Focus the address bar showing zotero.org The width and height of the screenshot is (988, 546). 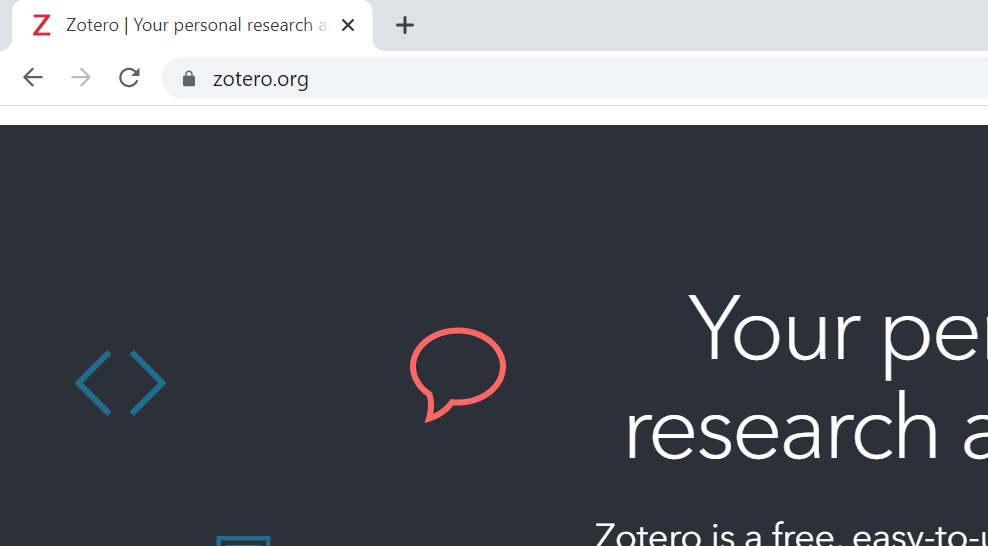point(500,79)
